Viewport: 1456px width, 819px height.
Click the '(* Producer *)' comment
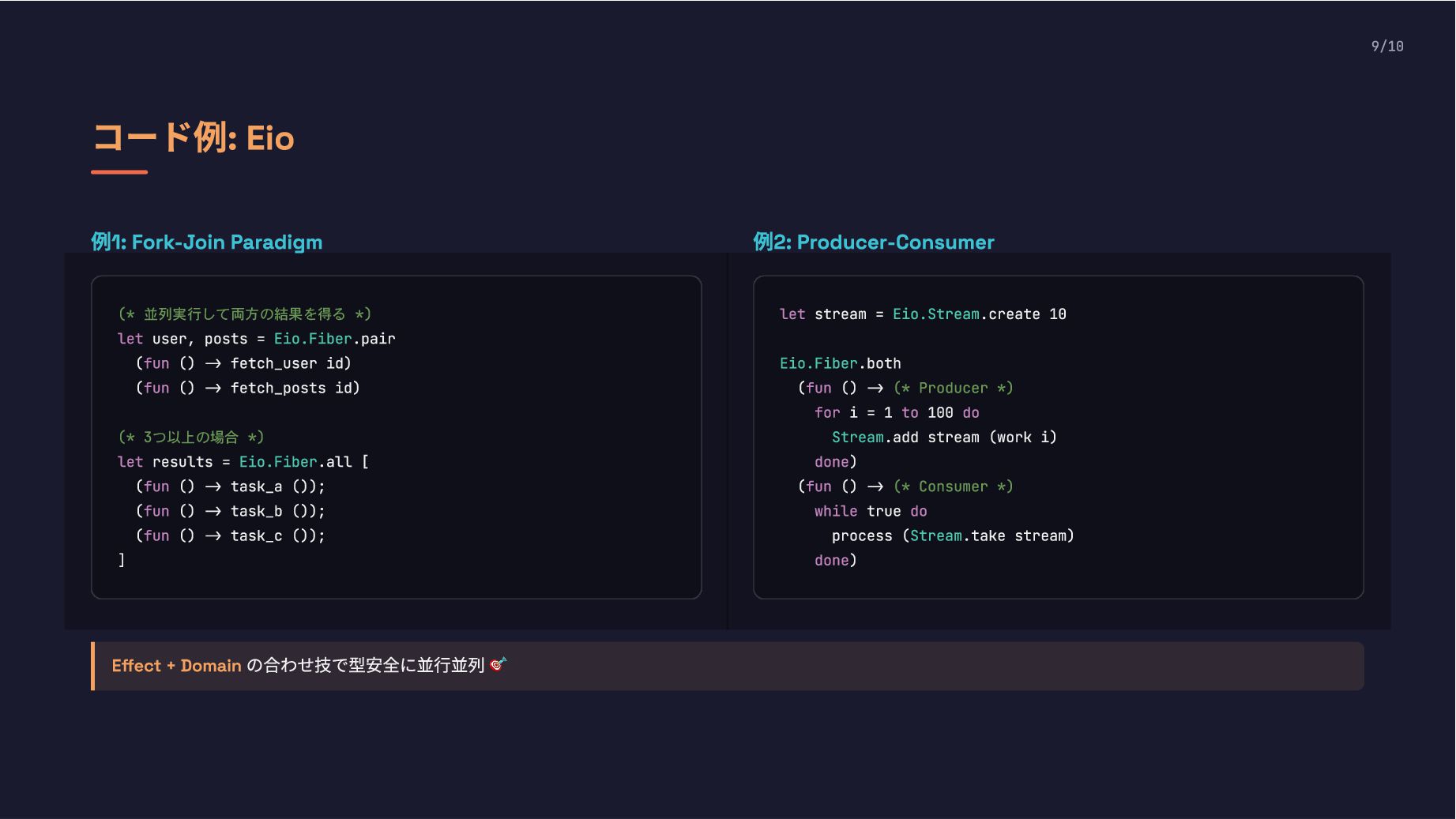point(953,388)
